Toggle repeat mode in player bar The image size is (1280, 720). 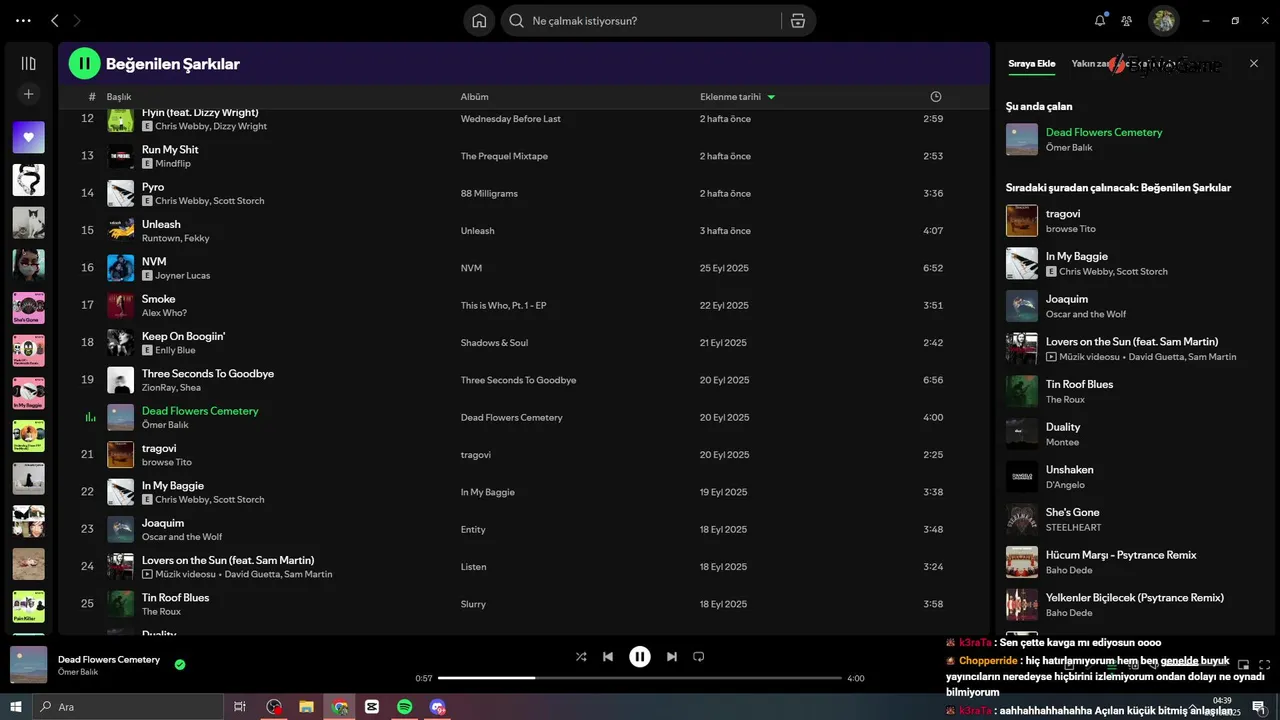point(699,657)
